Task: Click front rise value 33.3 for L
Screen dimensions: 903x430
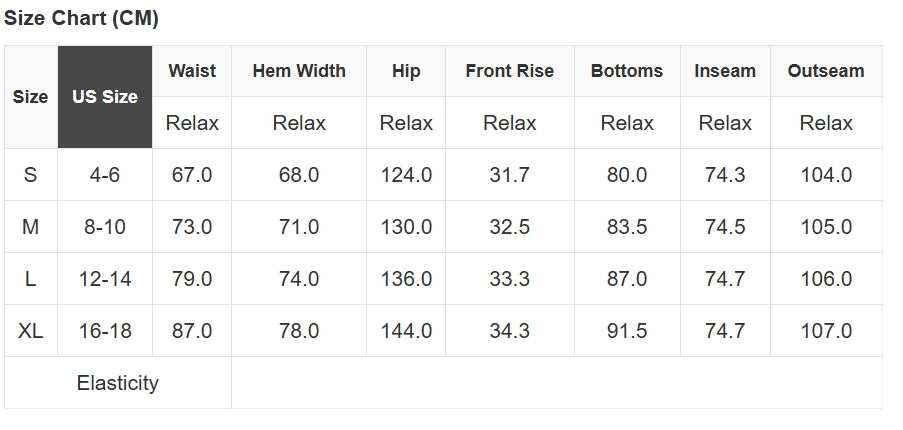Action: point(509,279)
